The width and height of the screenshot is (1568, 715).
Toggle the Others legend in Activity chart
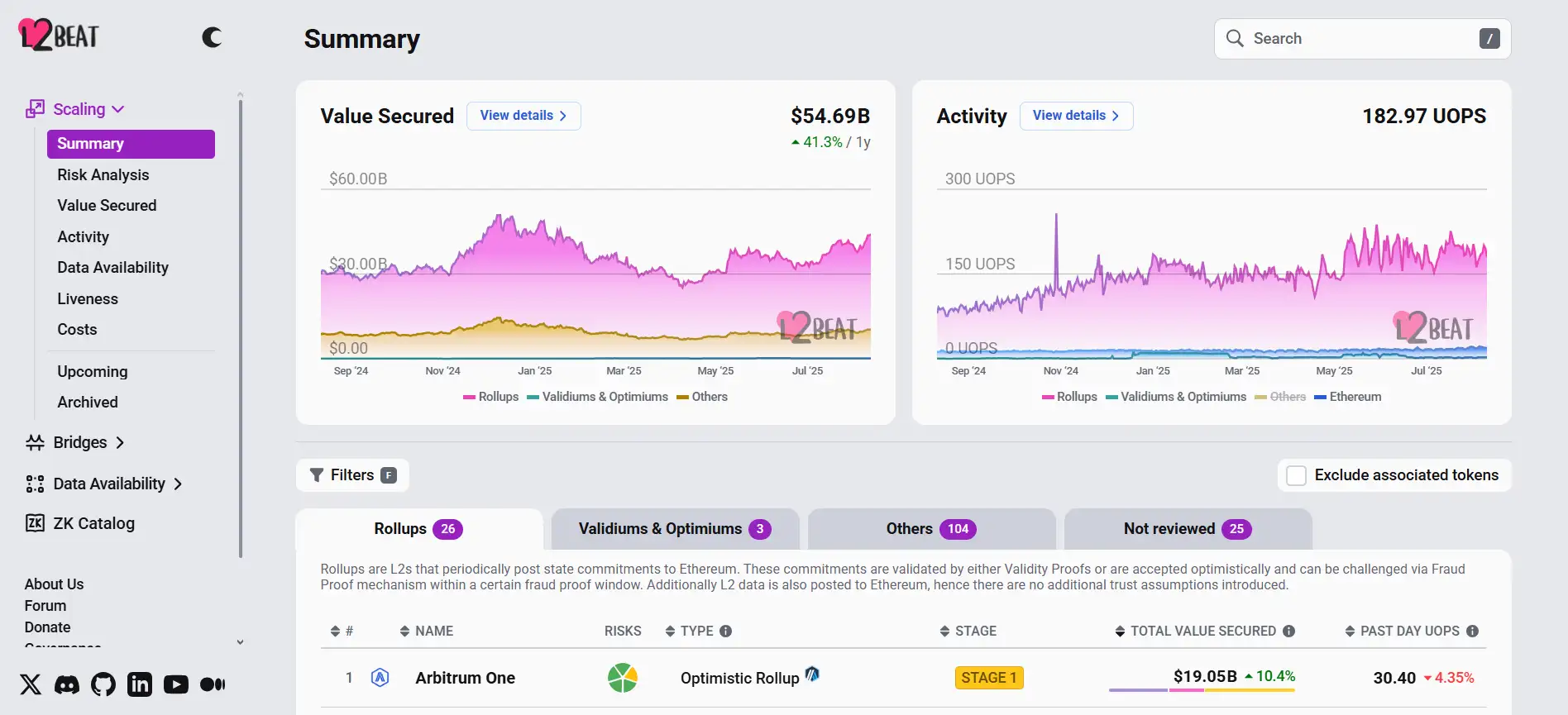tap(1280, 397)
